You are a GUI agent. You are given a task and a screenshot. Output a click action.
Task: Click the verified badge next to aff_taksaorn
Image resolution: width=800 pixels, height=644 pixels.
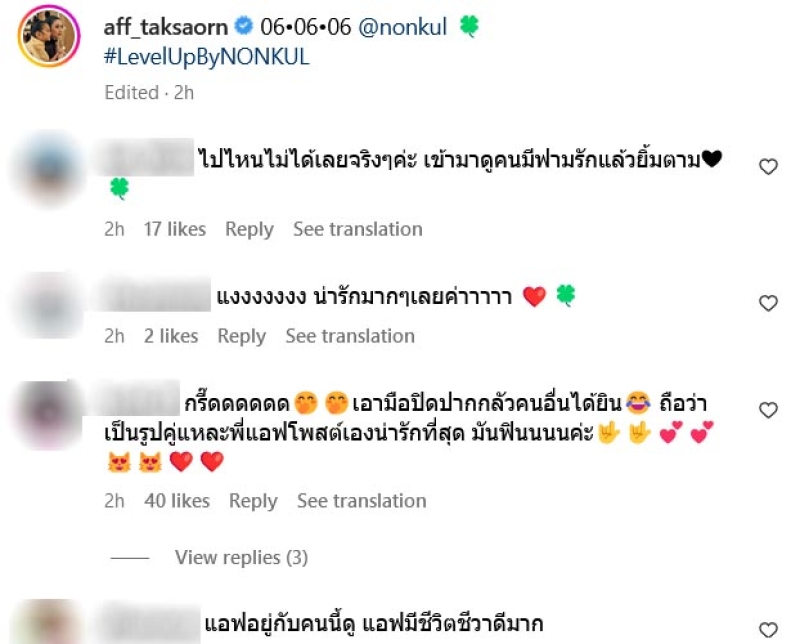pos(244,26)
